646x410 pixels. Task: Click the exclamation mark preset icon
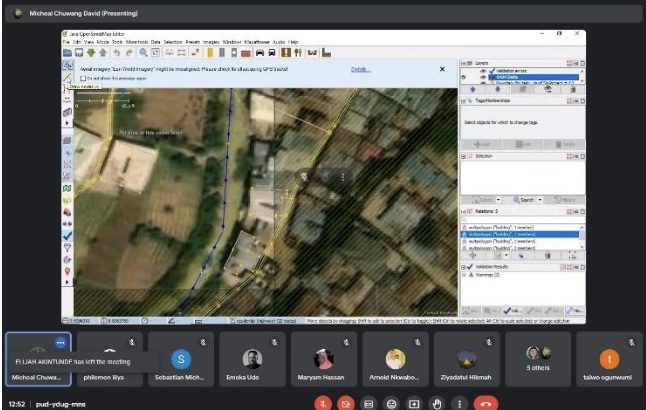point(286,53)
